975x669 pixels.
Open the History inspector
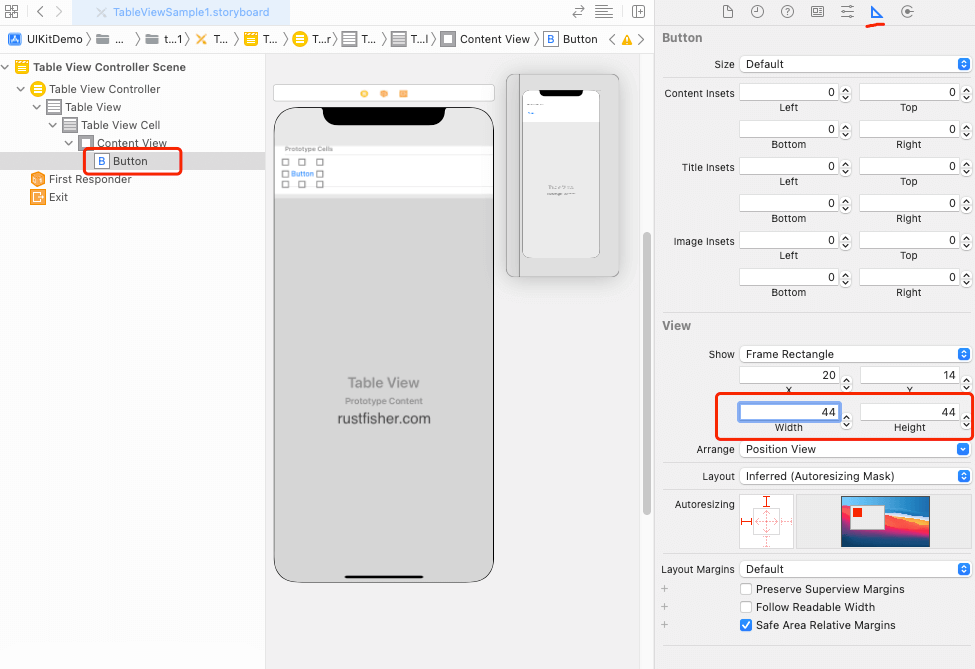click(757, 12)
